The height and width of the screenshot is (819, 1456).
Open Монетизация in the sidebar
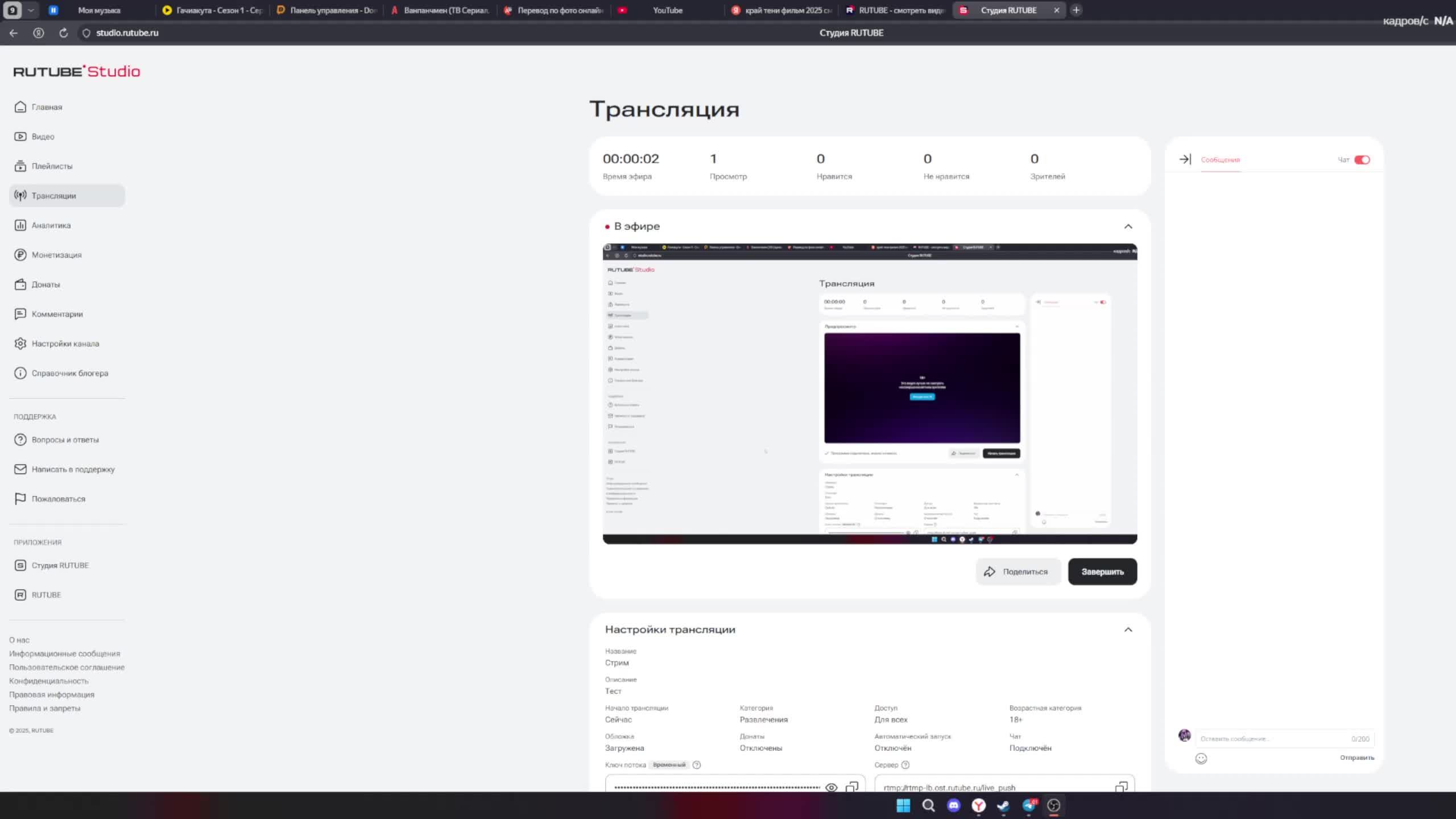[x=56, y=255]
